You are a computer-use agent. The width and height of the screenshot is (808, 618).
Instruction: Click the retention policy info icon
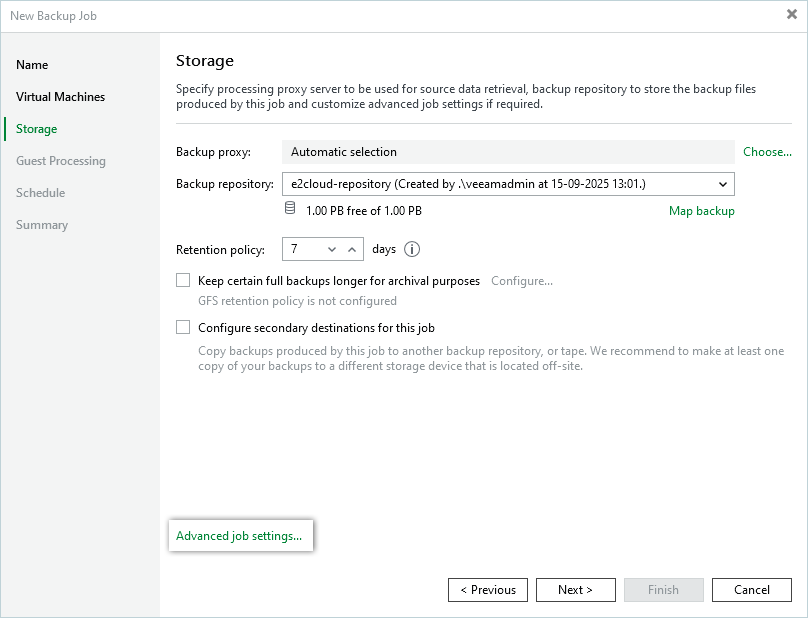(x=412, y=249)
